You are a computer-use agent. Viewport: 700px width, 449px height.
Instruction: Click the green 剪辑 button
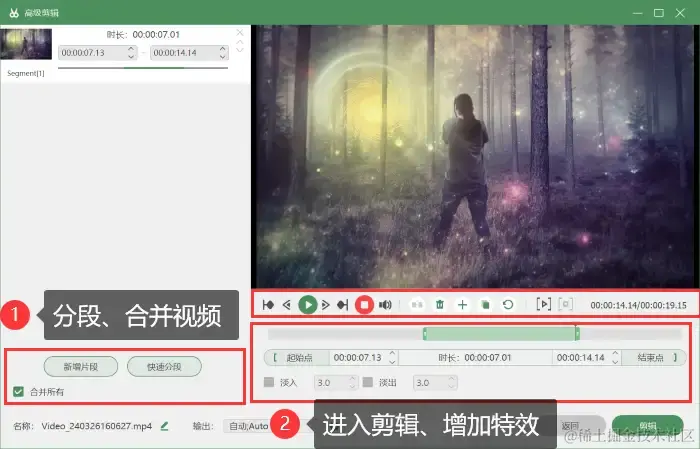[647, 425]
